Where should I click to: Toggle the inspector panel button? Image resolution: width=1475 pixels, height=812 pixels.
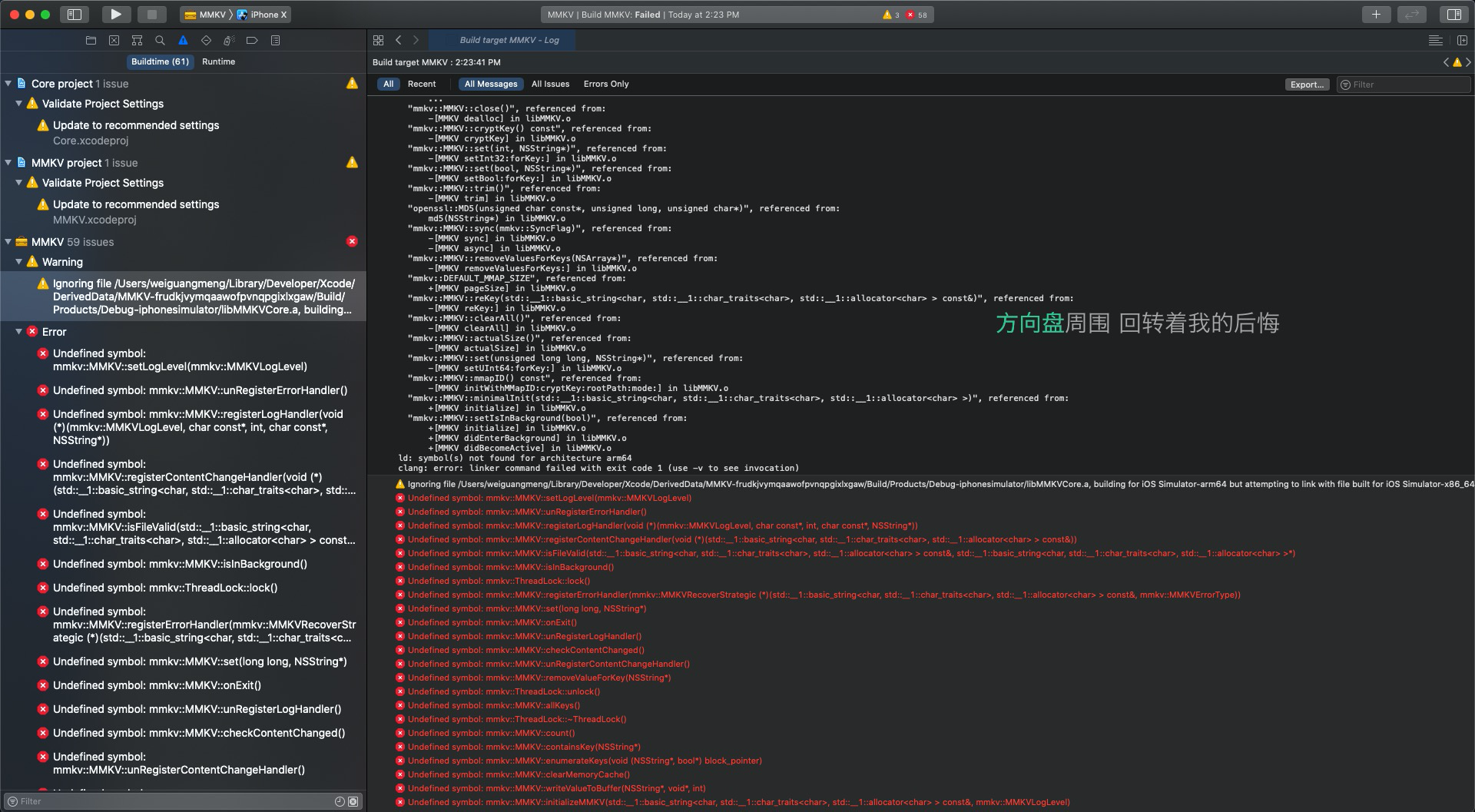[1453, 14]
